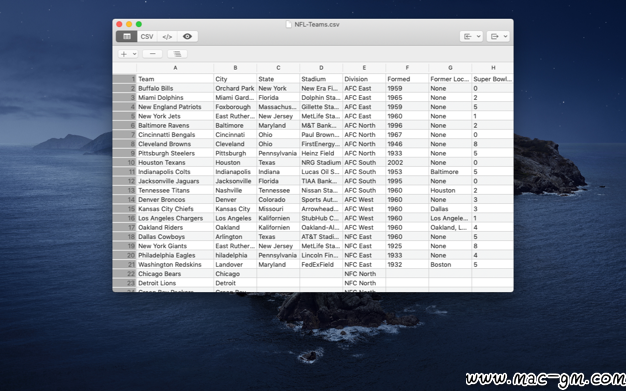Click the "Foxborough" city cell
The image size is (626, 391).
pos(235,107)
